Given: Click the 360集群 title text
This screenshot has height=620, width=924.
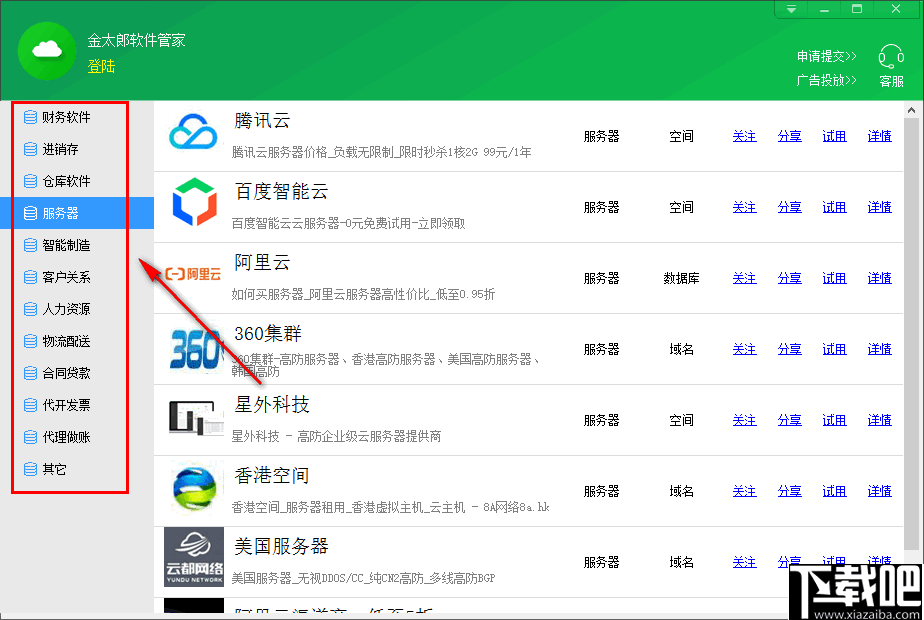Looking at the screenshot, I should (x=268, y=334).
